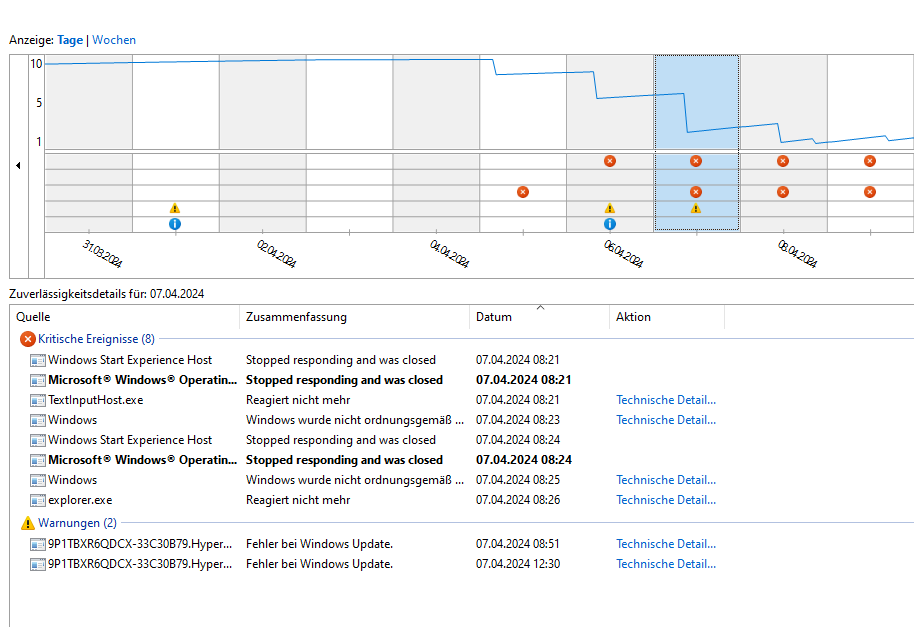Open Technische Details for explorer.exe
Viewport: 914px width, 627px height.
tap(666, 501)
